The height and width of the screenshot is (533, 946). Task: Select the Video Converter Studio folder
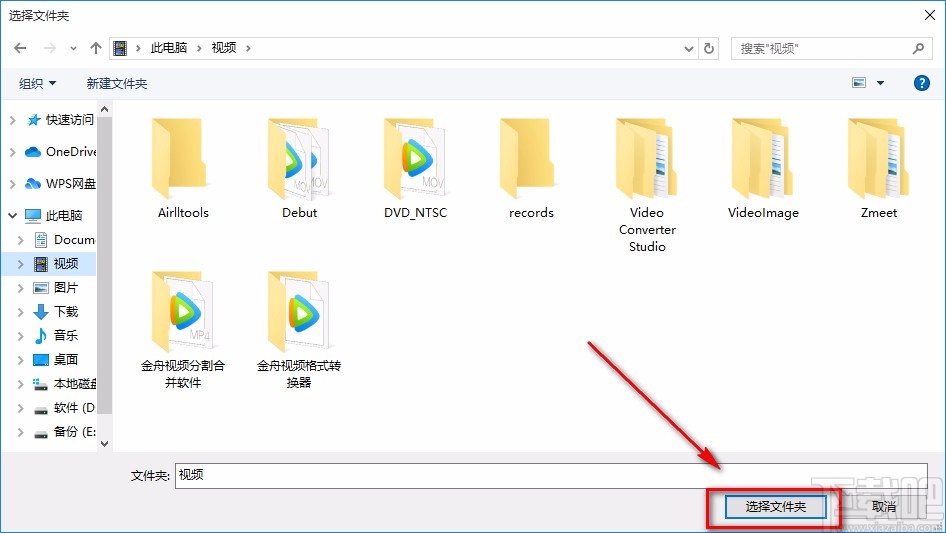point(647,185)
